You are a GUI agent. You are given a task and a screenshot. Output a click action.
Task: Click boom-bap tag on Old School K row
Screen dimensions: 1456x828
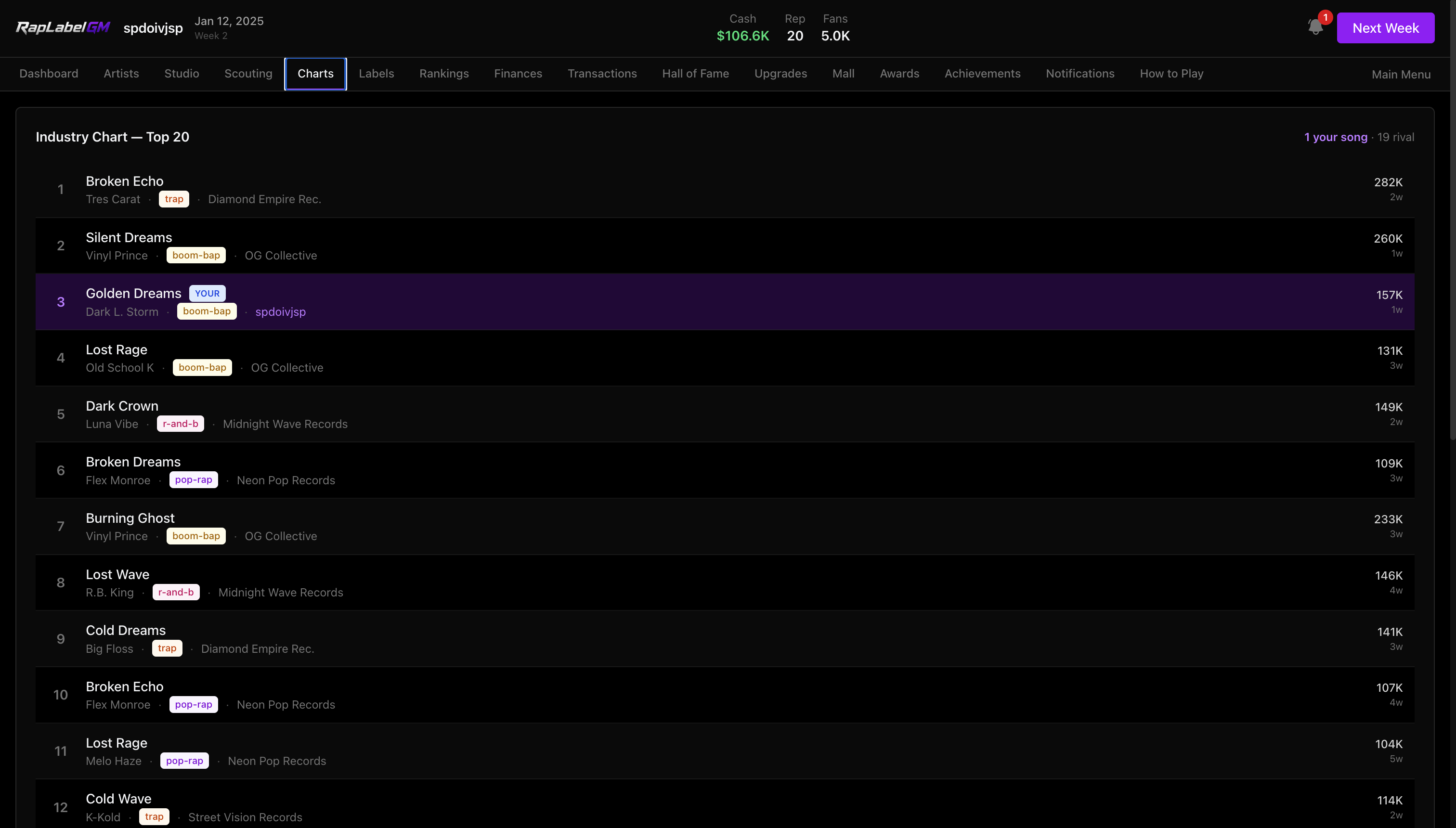203,367
